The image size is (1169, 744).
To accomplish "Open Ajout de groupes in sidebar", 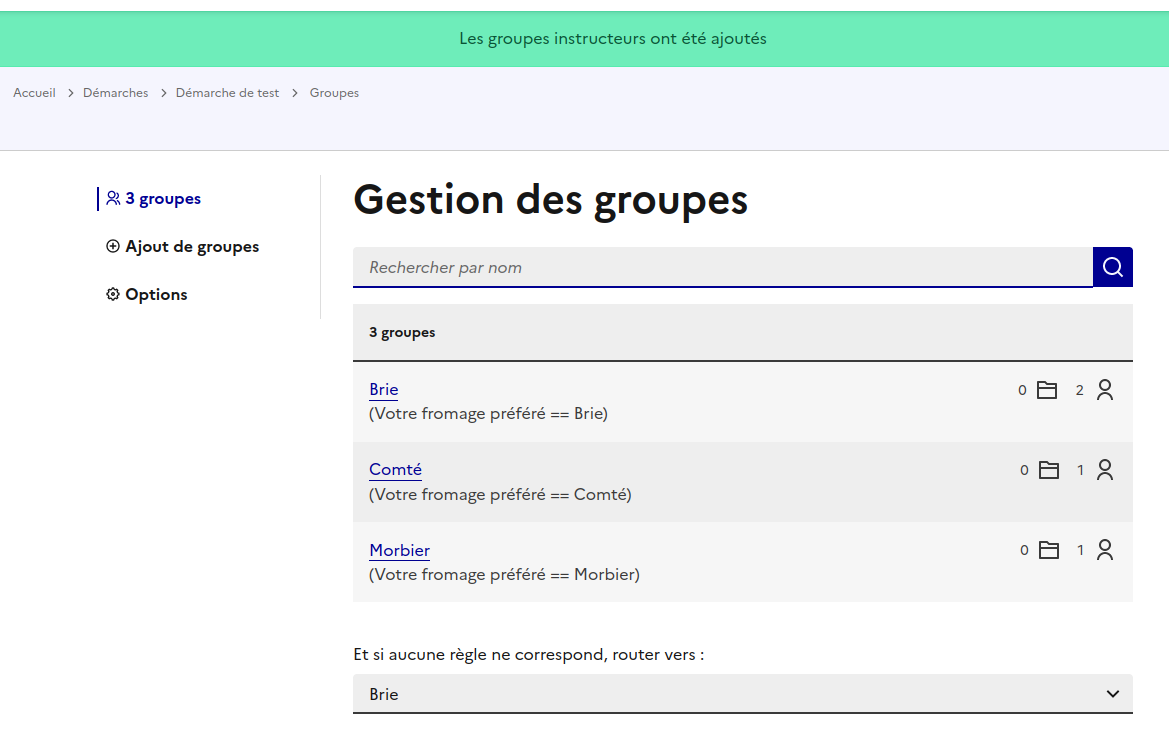I will click(191, 246).
